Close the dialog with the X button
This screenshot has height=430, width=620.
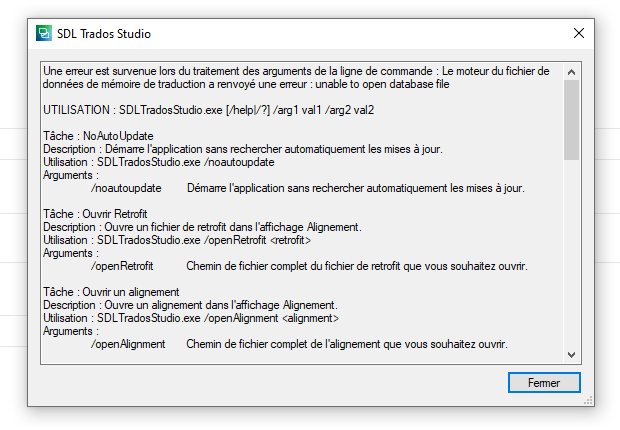coord(578,33)
